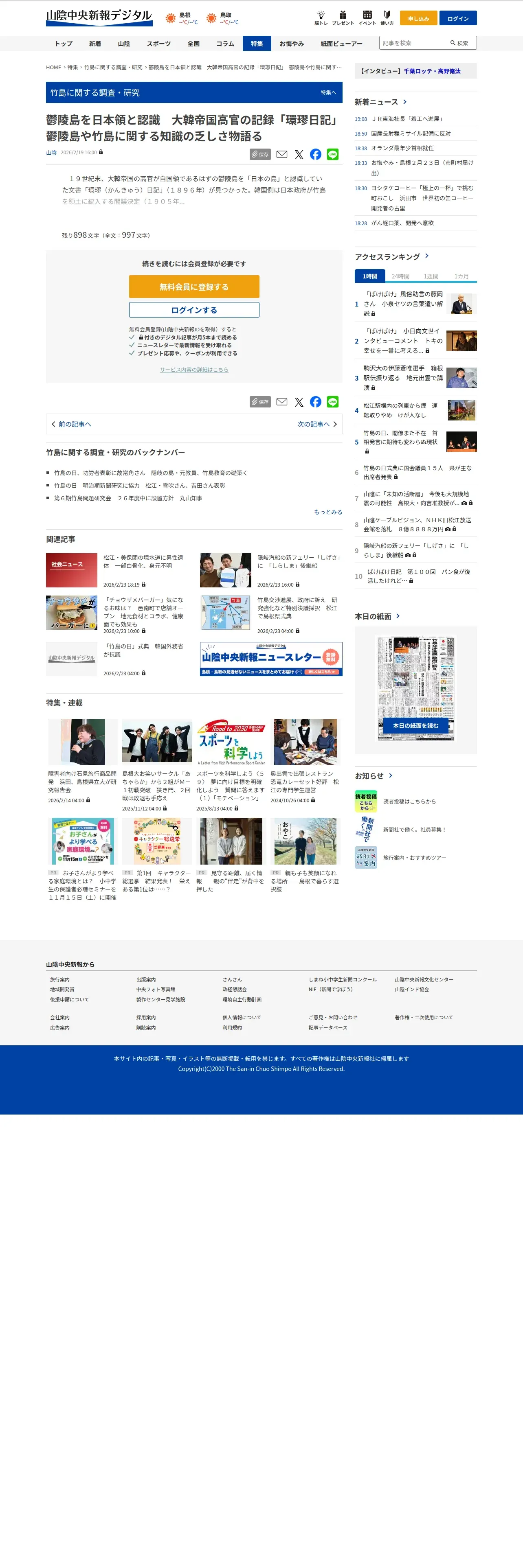Image resolution: width=523 pixels, height=1568 pixels.
Task: Save article with top 保存 clip button
Action: 260,154
